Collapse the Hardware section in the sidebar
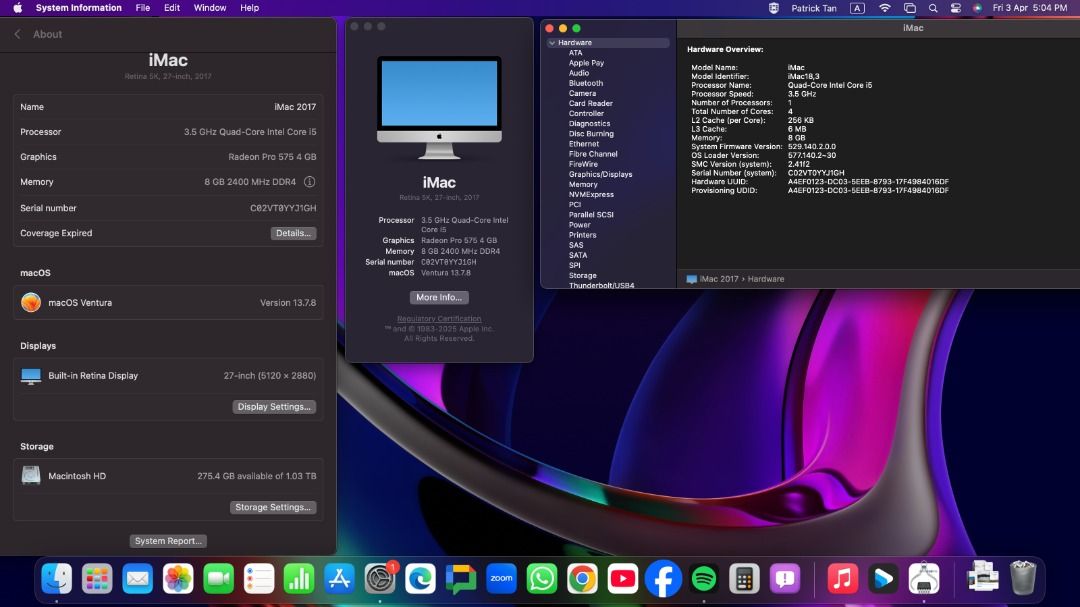The image size is (1080, 607). (x=552, y=43)
